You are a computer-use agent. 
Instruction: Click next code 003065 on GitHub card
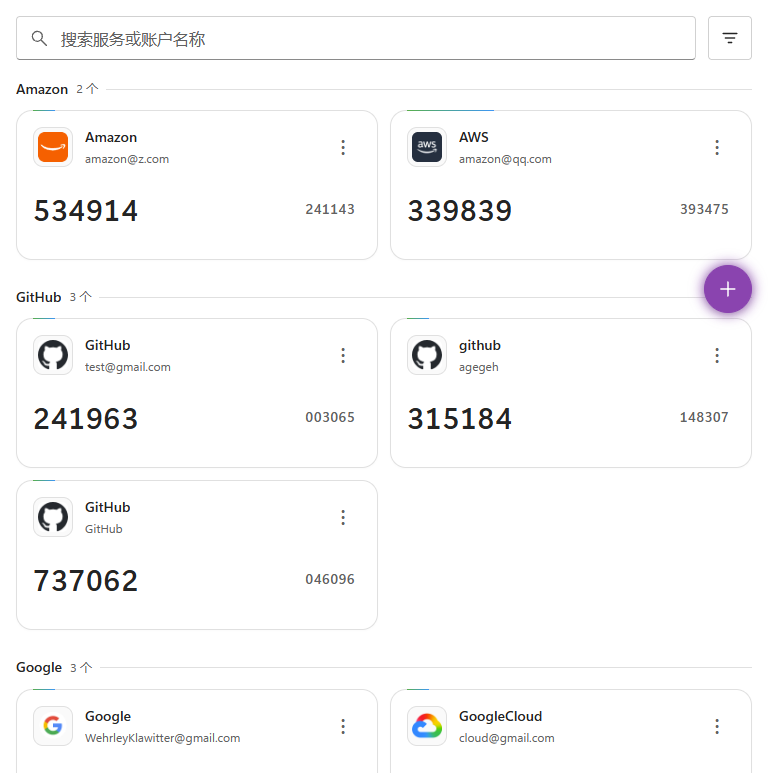click(x=330, y=418)
